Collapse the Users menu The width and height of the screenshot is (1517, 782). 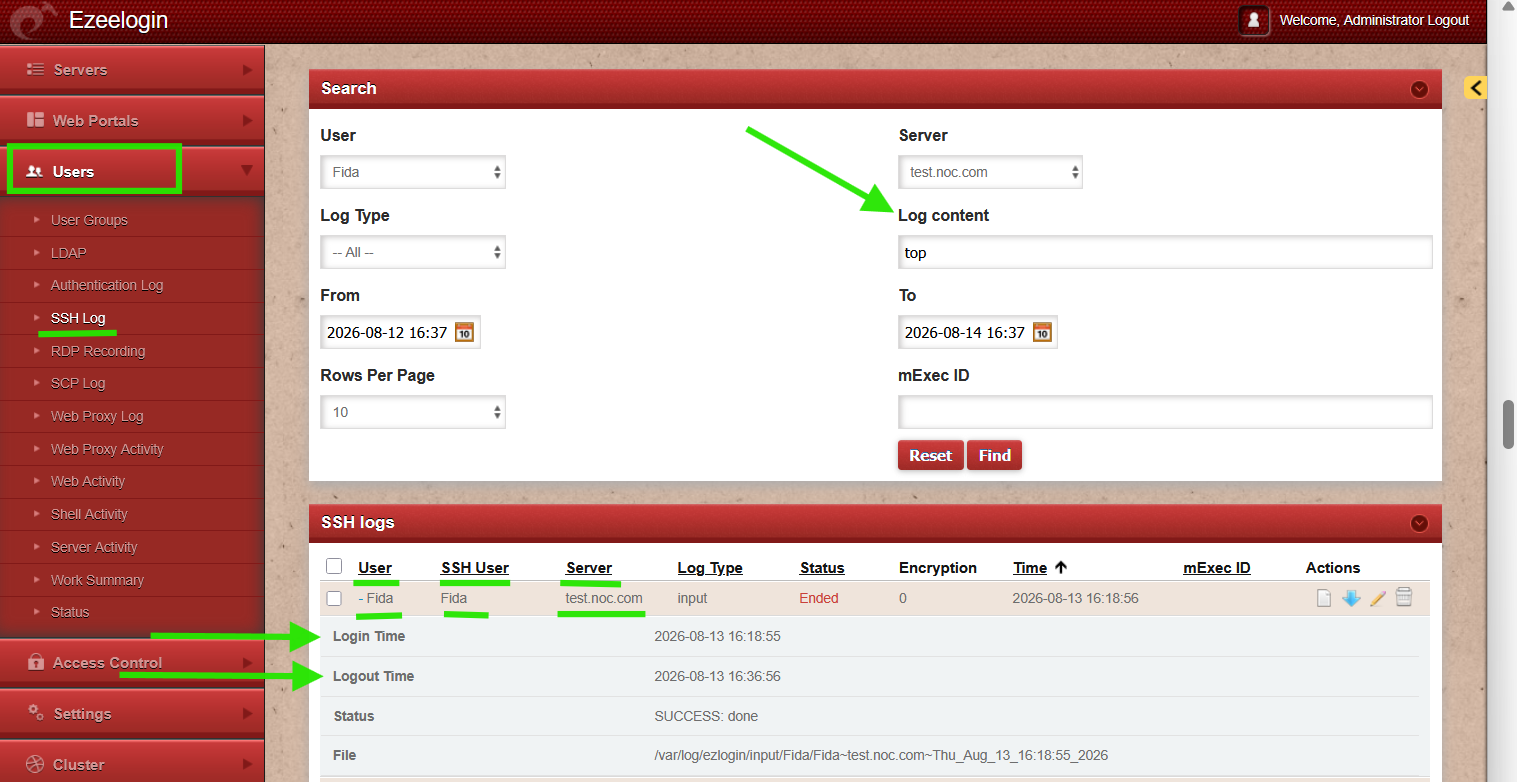(x=132, y=172)
